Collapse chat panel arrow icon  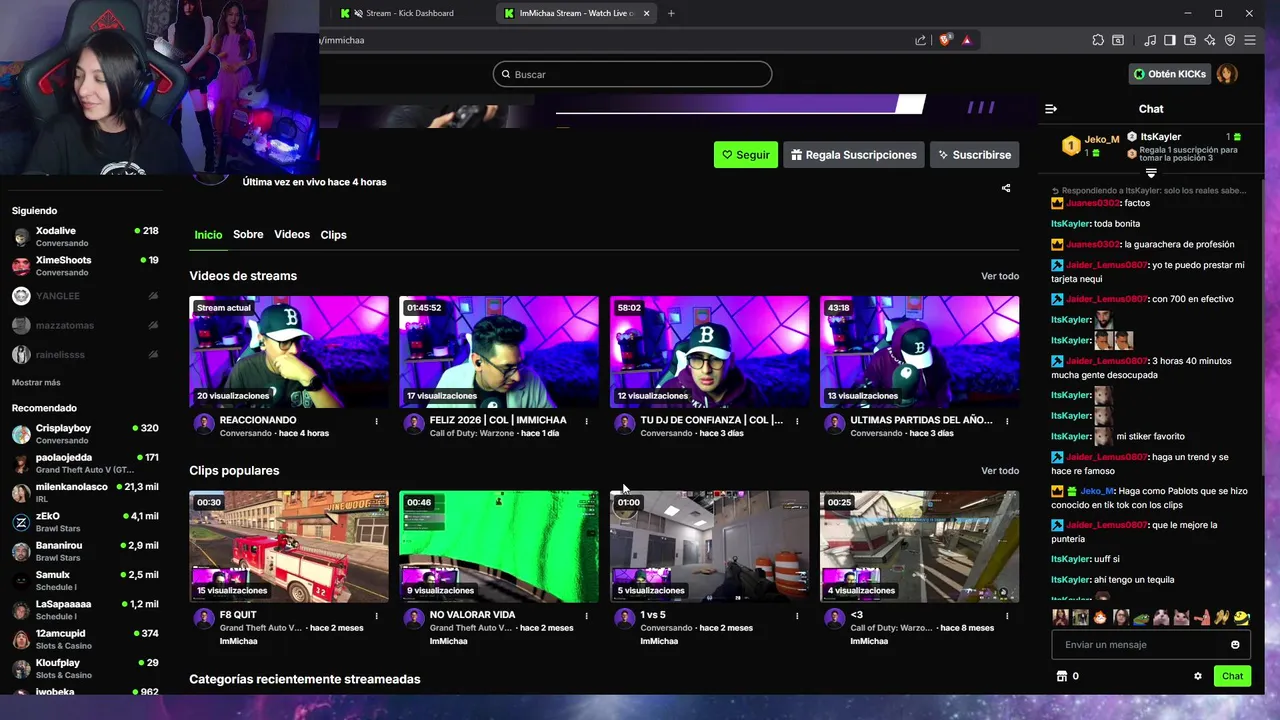(1051, 109)
